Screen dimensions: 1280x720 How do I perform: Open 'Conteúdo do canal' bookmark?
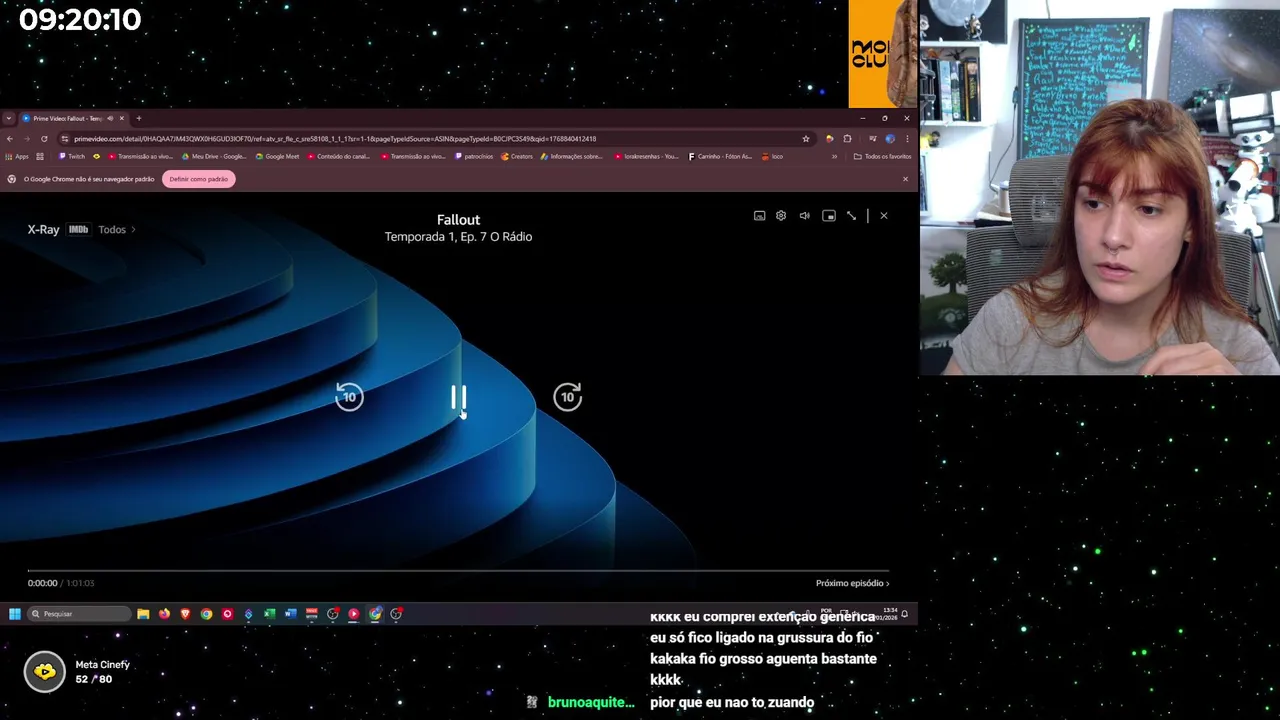pos(340,157)
